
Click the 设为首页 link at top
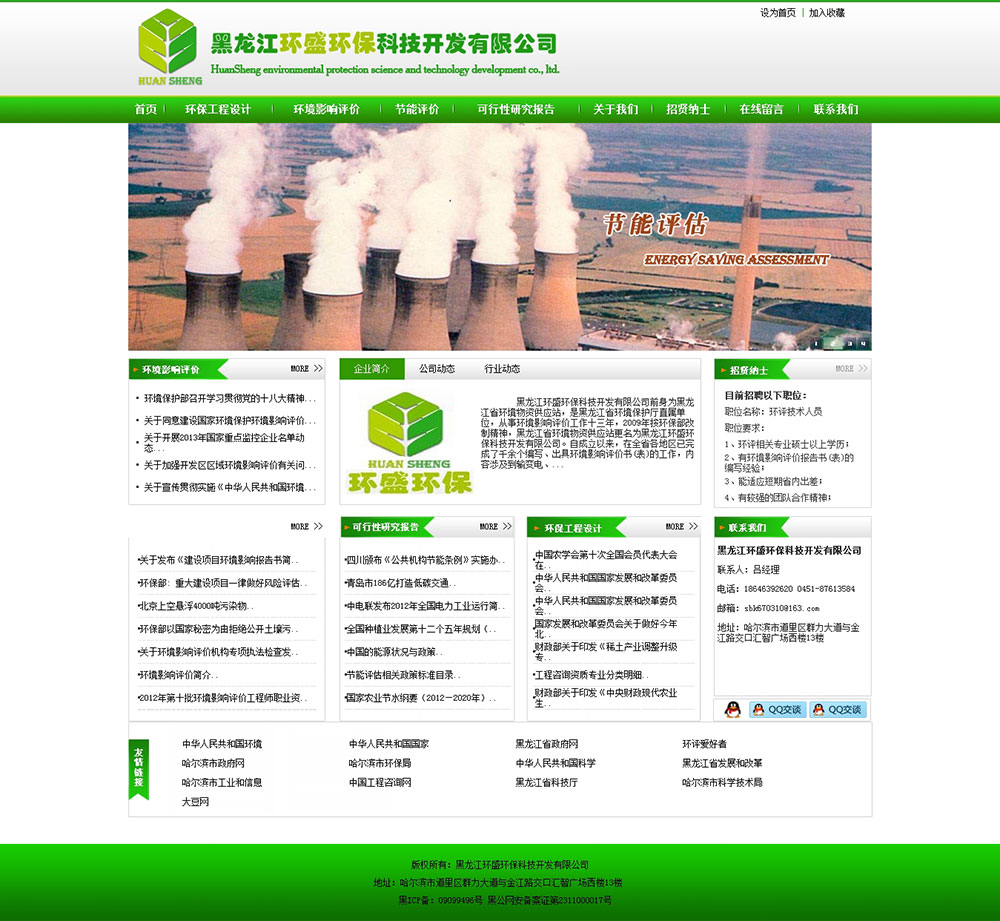pyautogui.click(x=778, y=13)
